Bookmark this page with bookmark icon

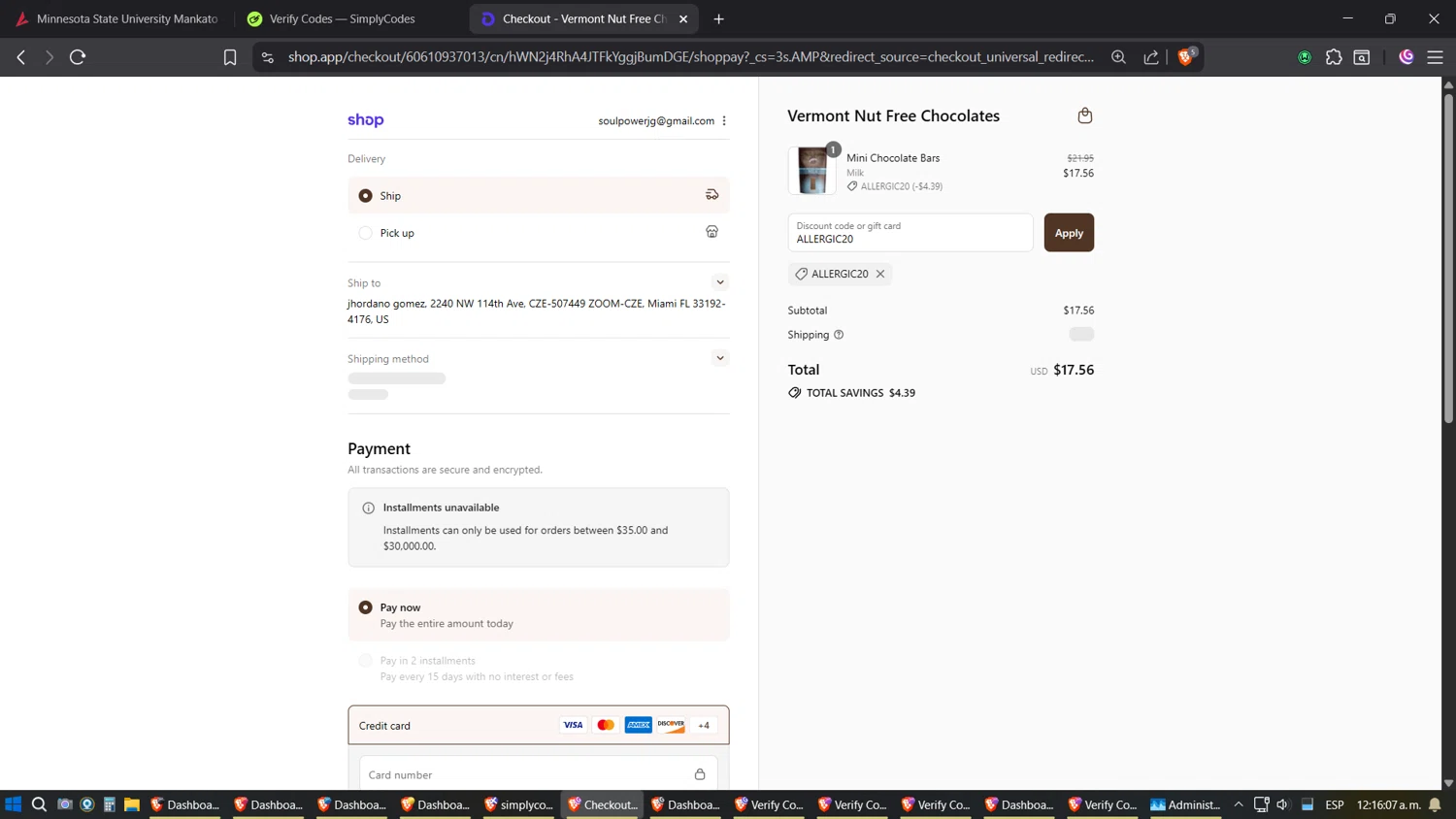[x=230, y=57]
